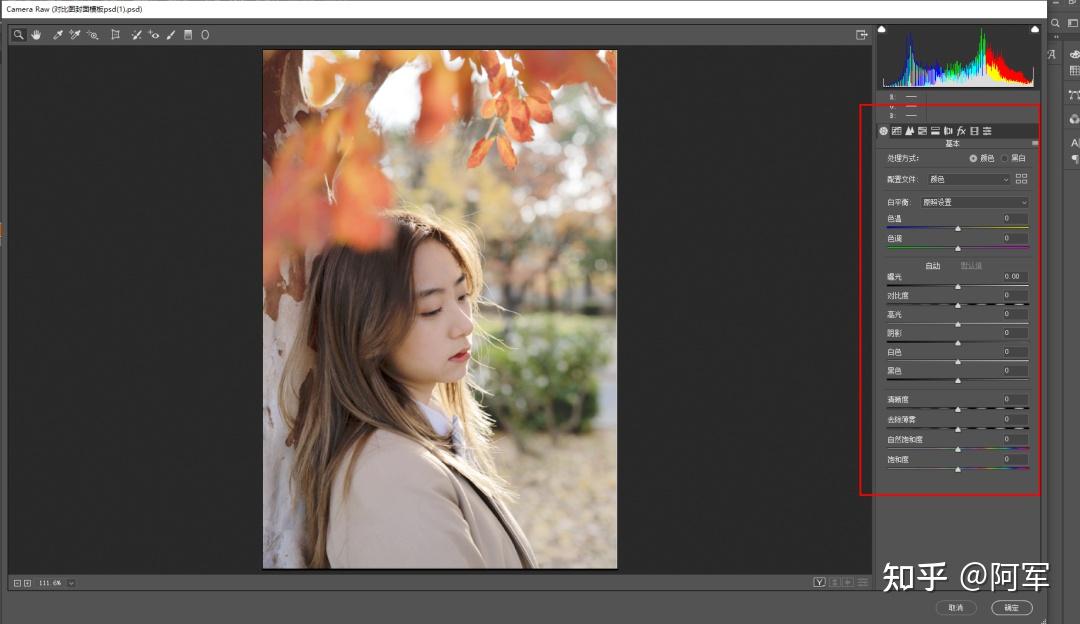This screenshot has width=1080, height=624.
Task: Browse profiles with the grid icon
Action: pyautogui.click(x=1021, y=179)
